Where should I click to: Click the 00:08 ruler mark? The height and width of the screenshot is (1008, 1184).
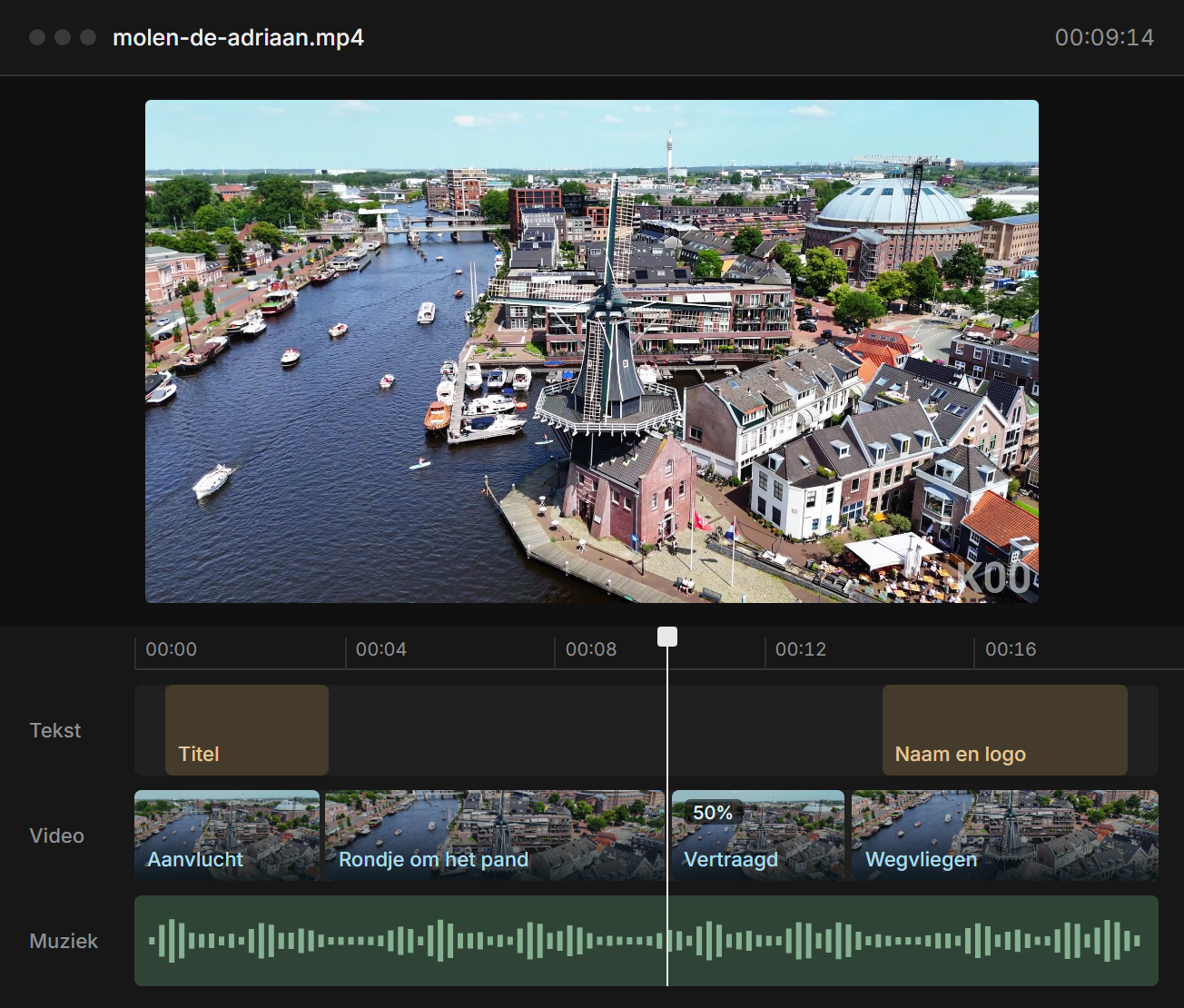591,649
